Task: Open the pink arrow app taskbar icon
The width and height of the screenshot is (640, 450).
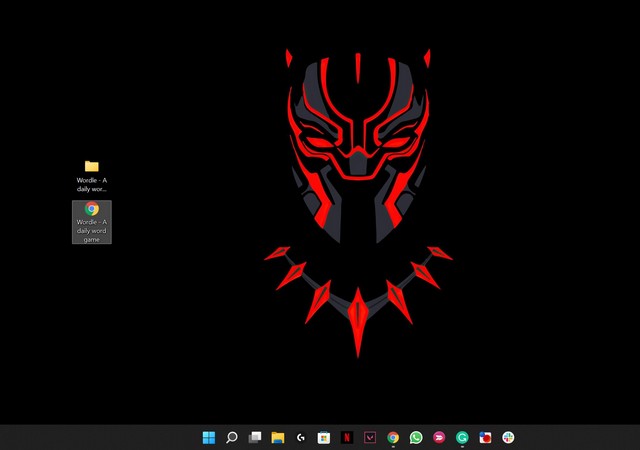Action: [439, 437]
